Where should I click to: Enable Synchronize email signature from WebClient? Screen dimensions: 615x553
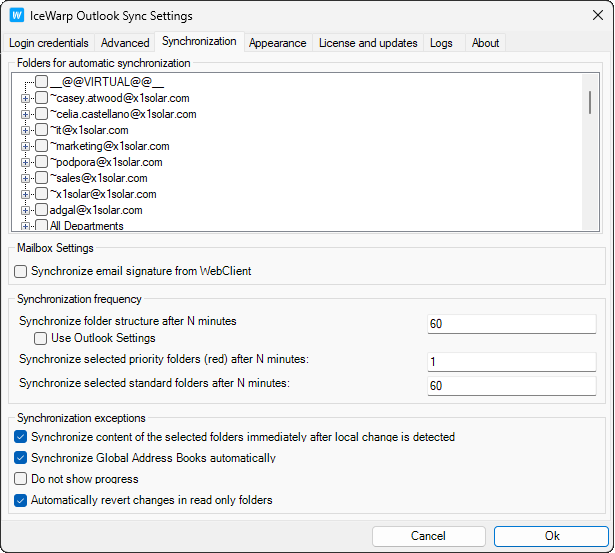click(x=20, y=271)
